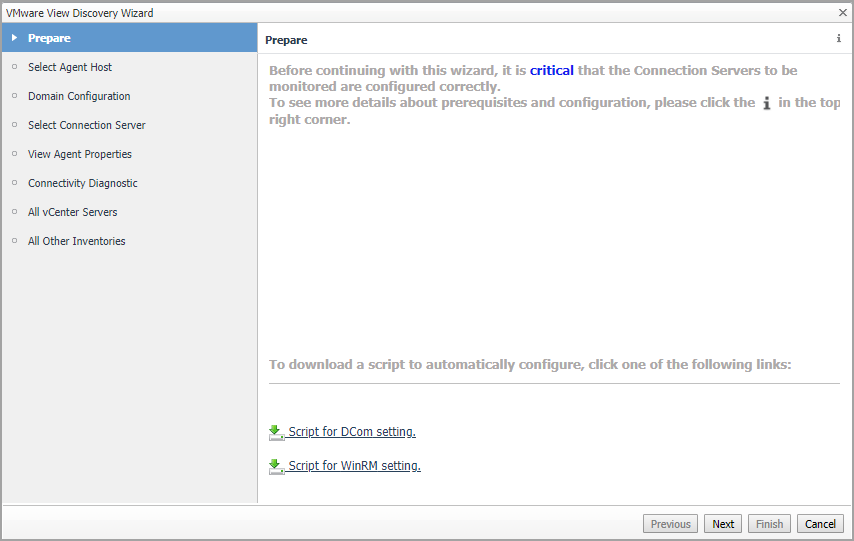Image resolution: width=854 pixels, height=541 pixels.
Task: Choose the View Agent Properties step
Action: (x=80, y=154)
